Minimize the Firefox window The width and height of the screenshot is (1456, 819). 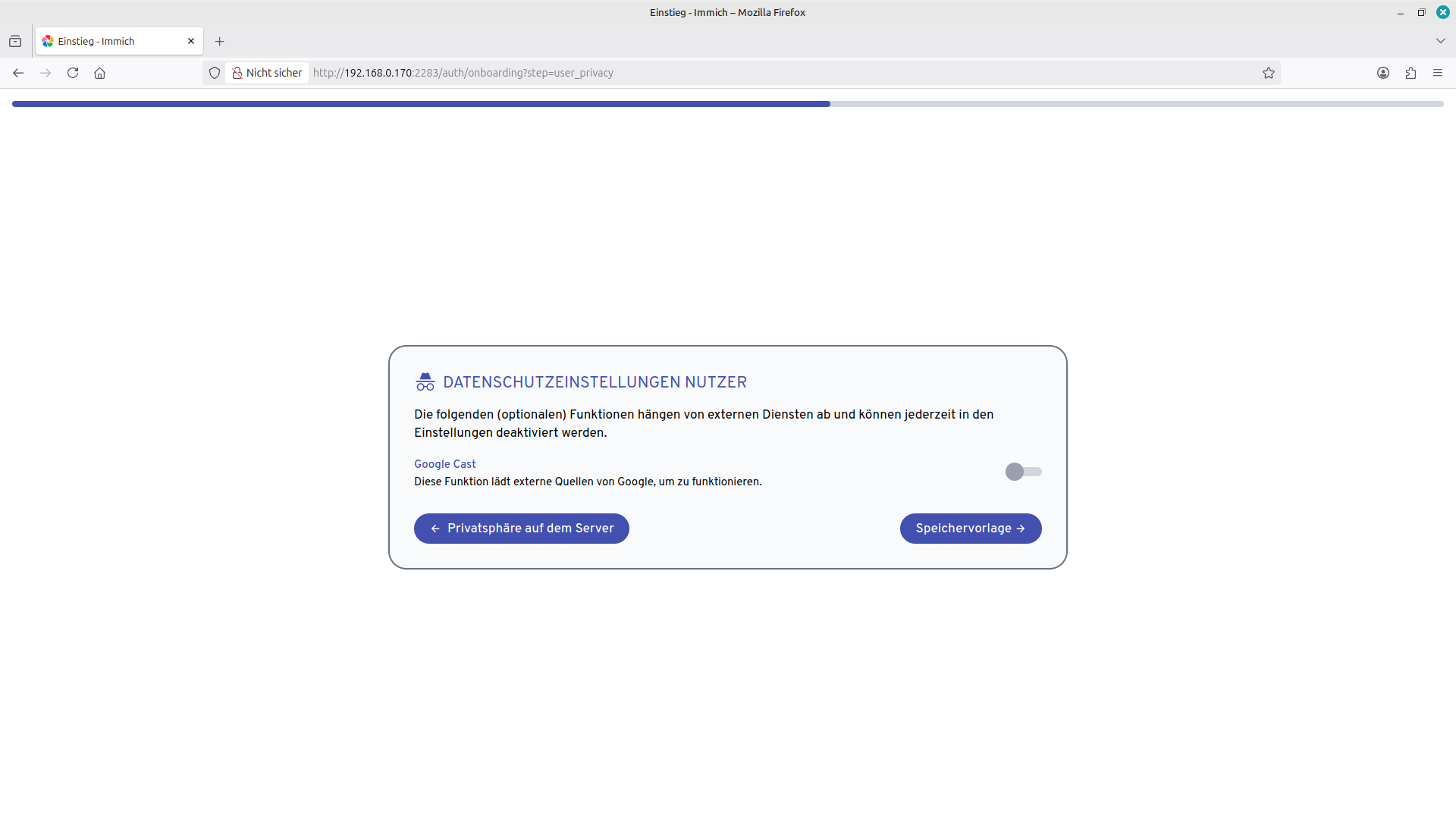pos(1401,13)
